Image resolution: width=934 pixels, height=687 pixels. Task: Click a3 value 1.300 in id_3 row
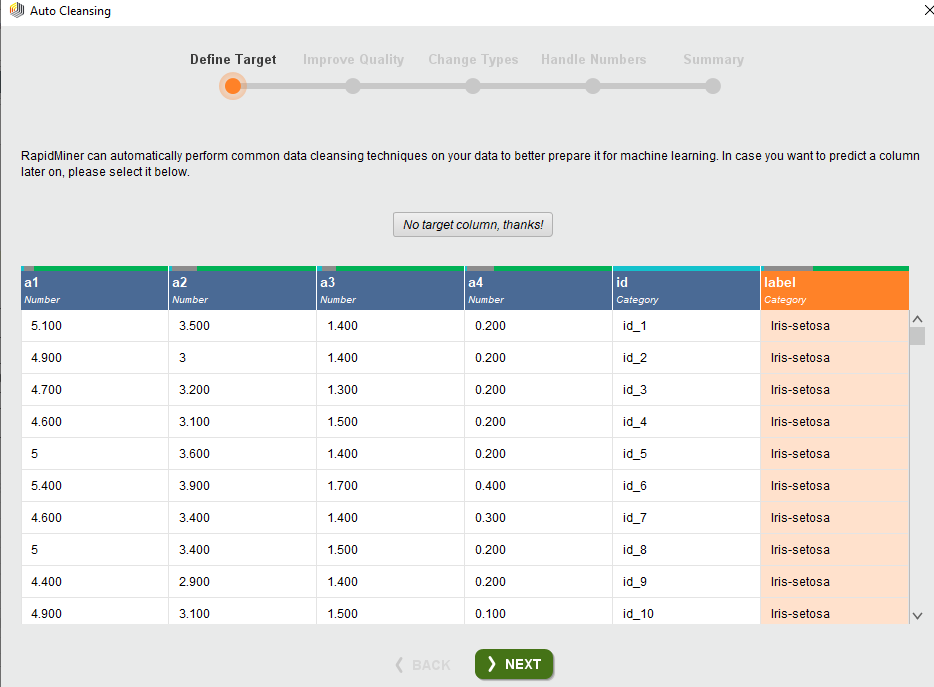click(390, 390)
